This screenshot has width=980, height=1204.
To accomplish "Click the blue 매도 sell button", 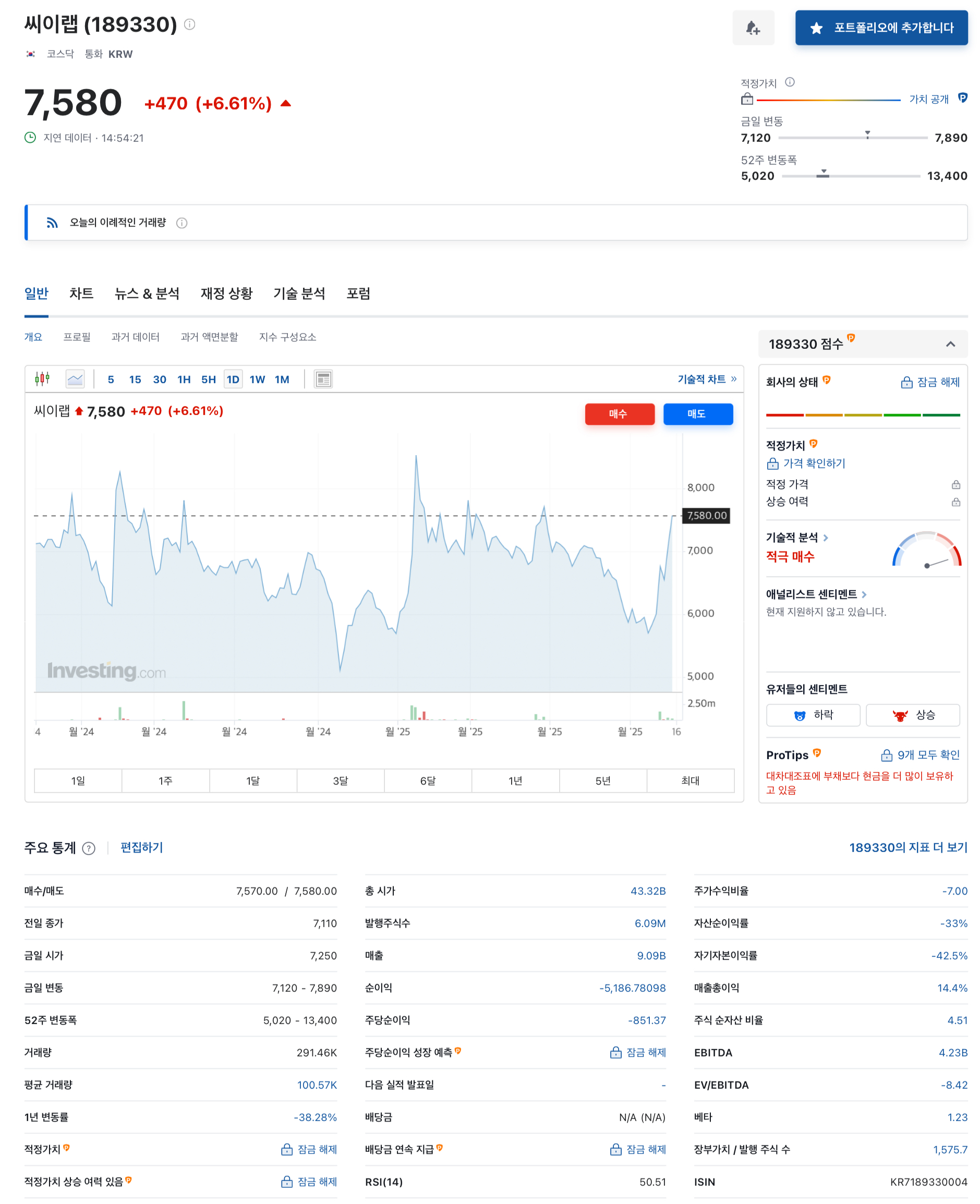I will [698, 414].
